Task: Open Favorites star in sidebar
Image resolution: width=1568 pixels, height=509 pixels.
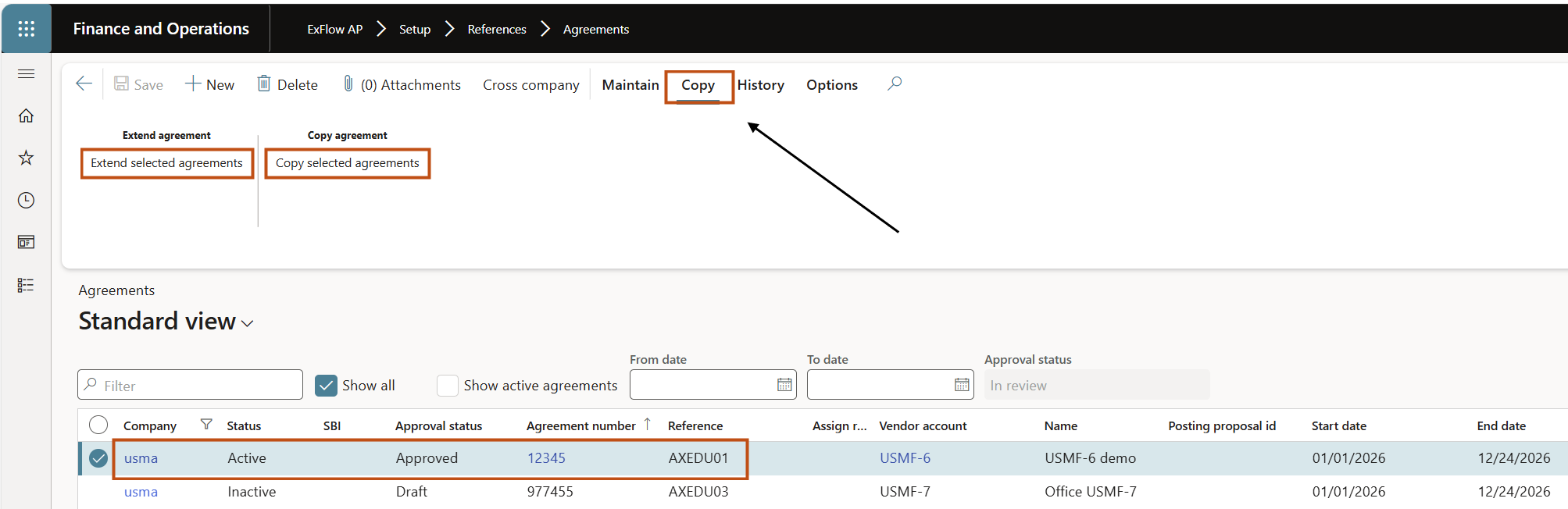Action: (26, 158)
